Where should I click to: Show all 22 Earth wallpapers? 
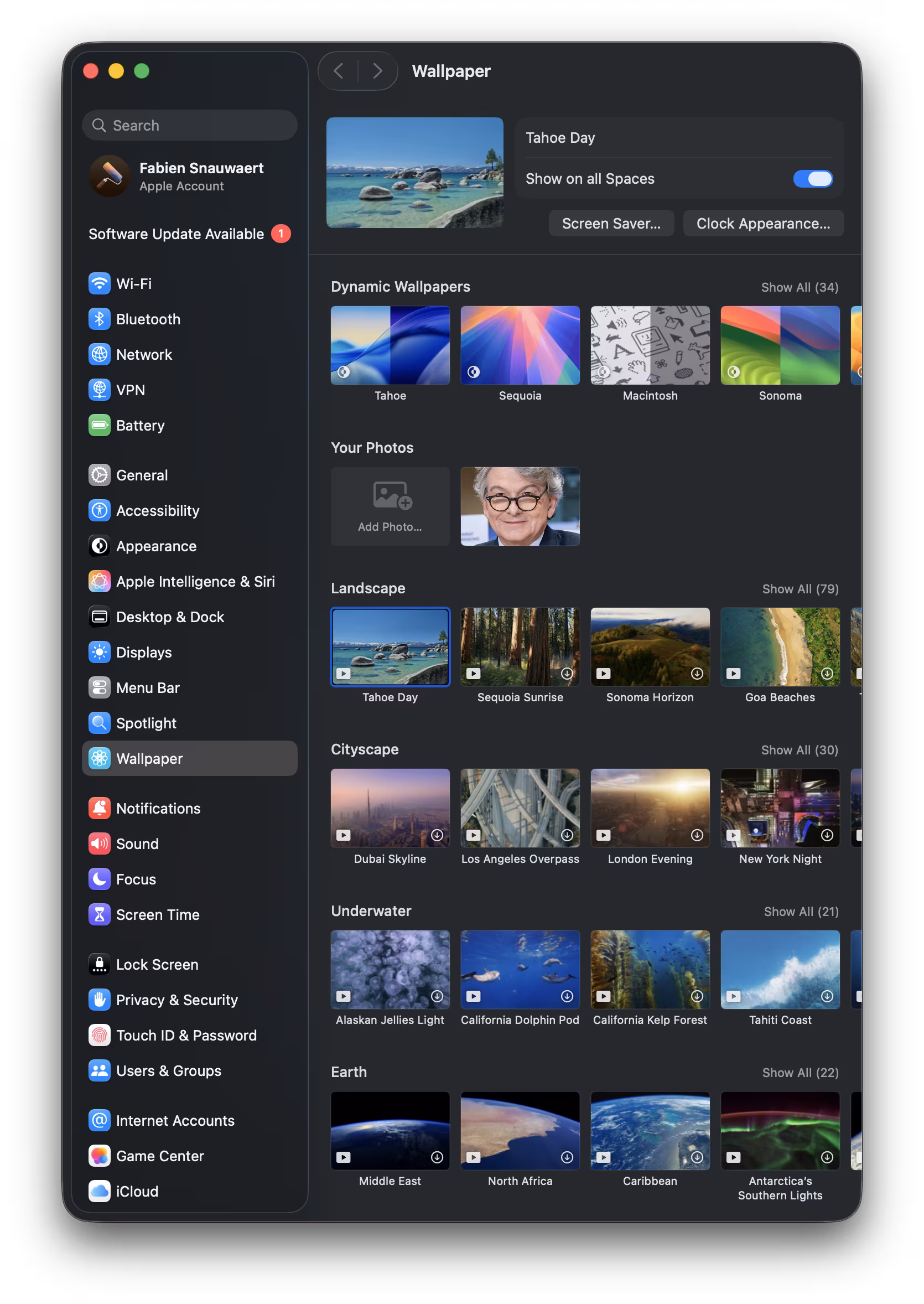[800, 1072]
